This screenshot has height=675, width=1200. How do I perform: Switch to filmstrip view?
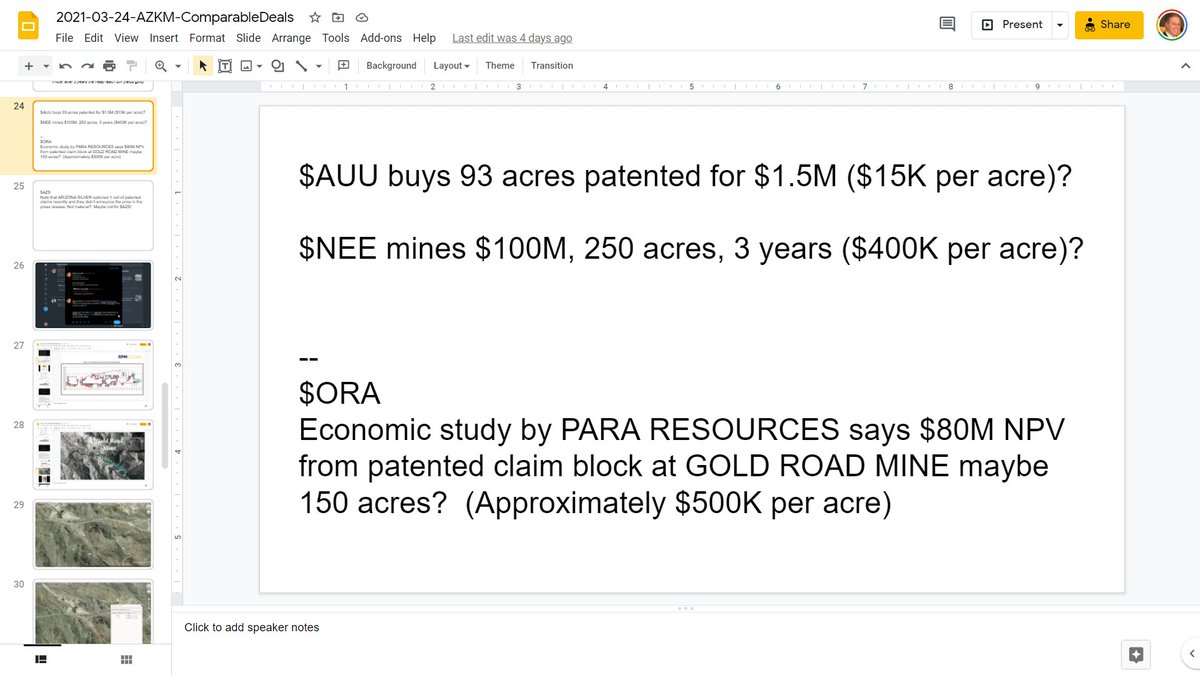click(42, 659)
